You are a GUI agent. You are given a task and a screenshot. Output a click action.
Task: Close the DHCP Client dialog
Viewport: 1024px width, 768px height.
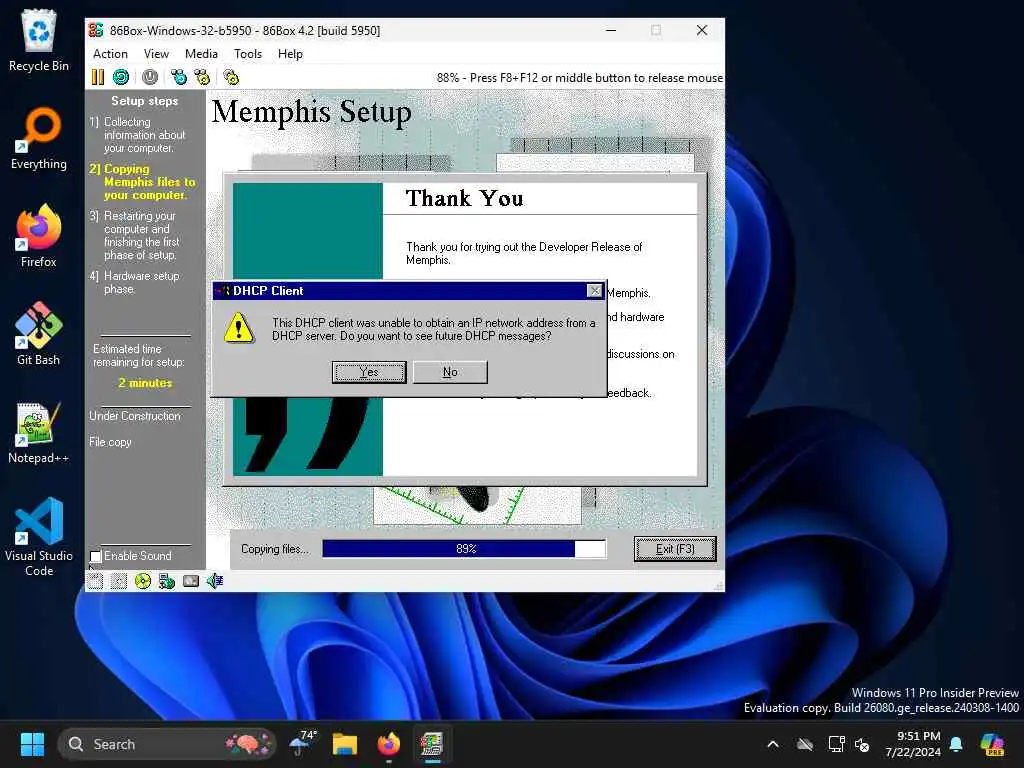594,291
